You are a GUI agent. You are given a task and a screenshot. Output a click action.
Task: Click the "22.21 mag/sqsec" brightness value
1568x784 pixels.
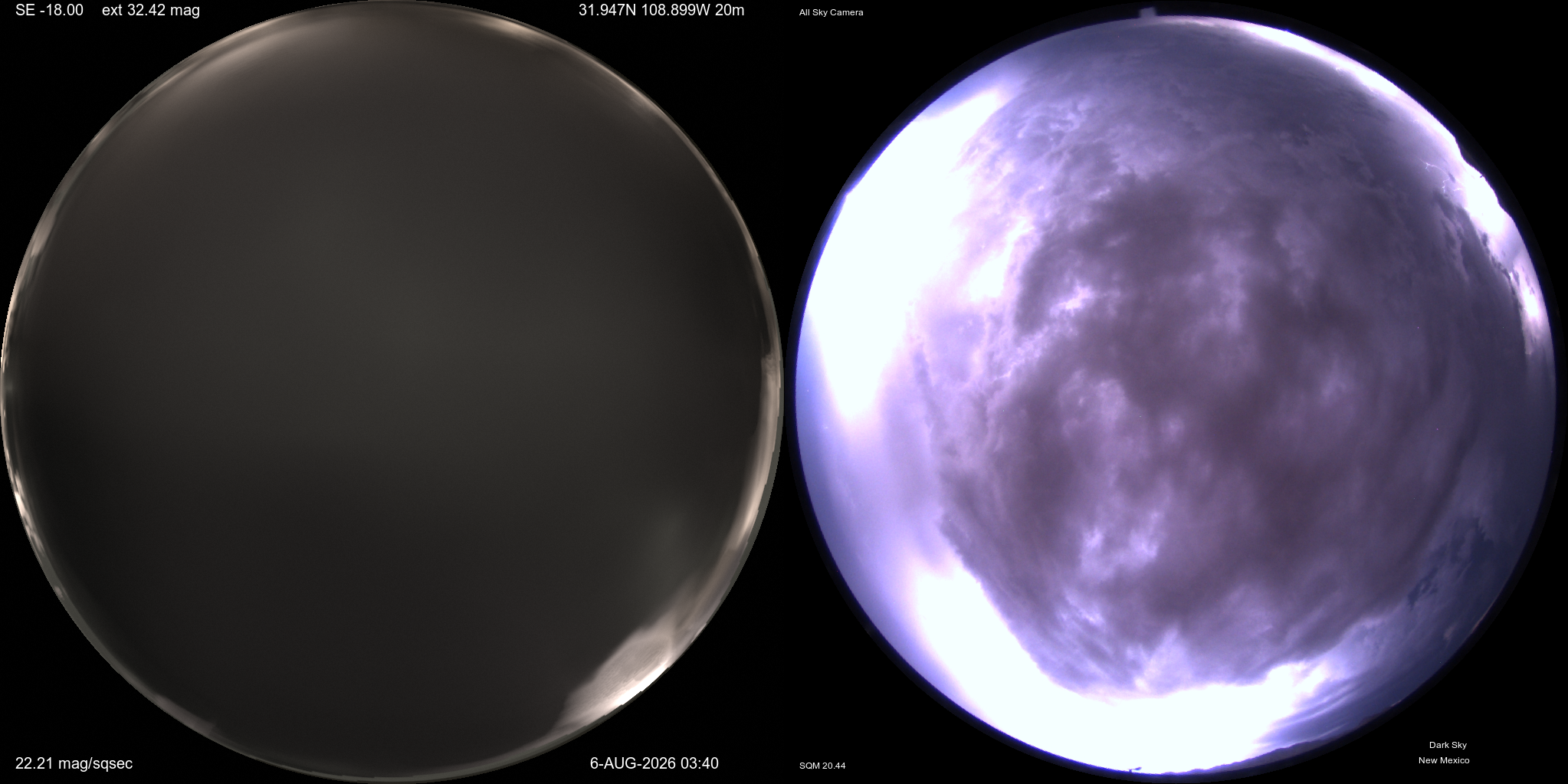74,763
